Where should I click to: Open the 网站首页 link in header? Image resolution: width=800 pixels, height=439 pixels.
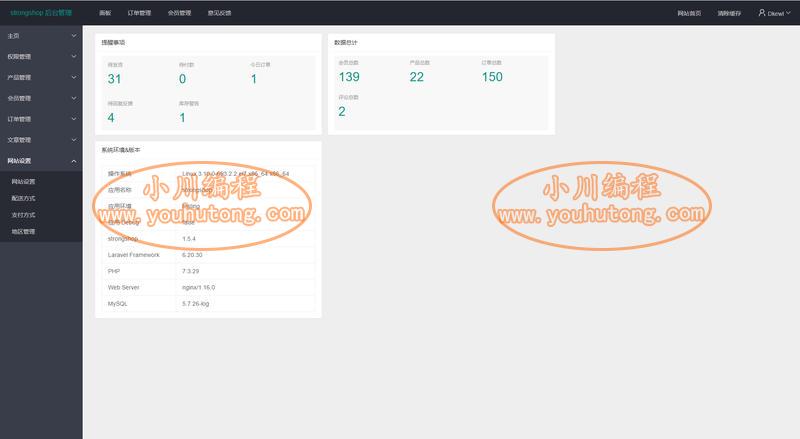tap(689, 13)
